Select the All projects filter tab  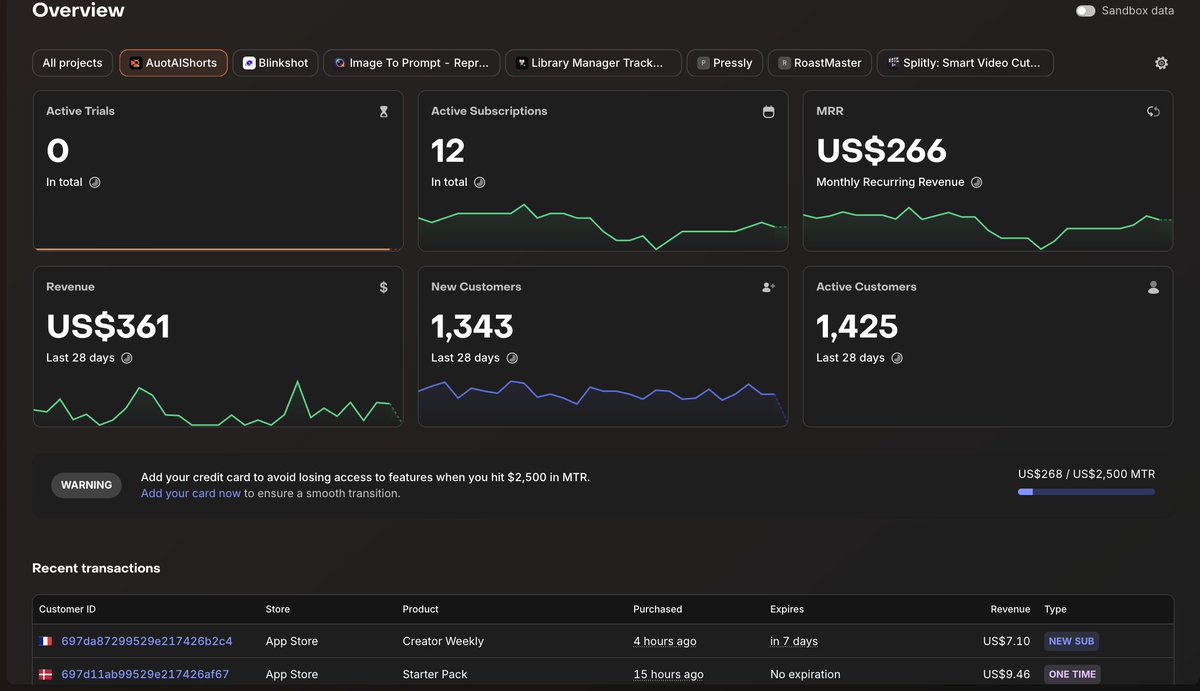73,63
